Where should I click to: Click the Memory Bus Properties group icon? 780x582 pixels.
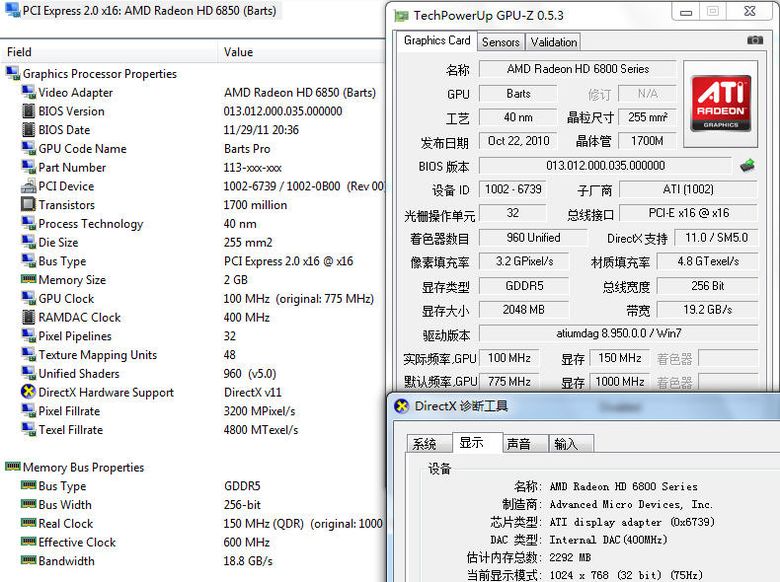12,466
